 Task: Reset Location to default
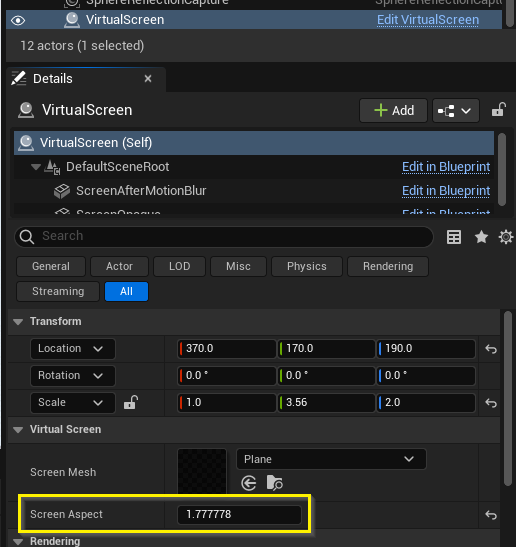click(491, 349)
